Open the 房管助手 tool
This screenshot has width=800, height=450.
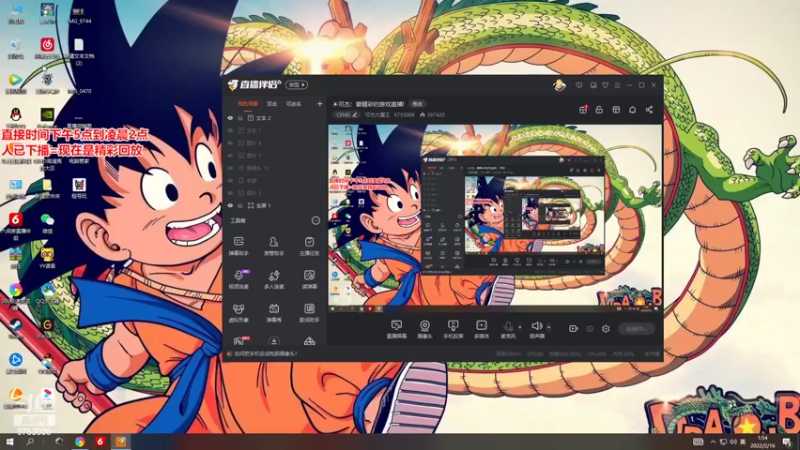pyautogui.click(x=273, y=246)
